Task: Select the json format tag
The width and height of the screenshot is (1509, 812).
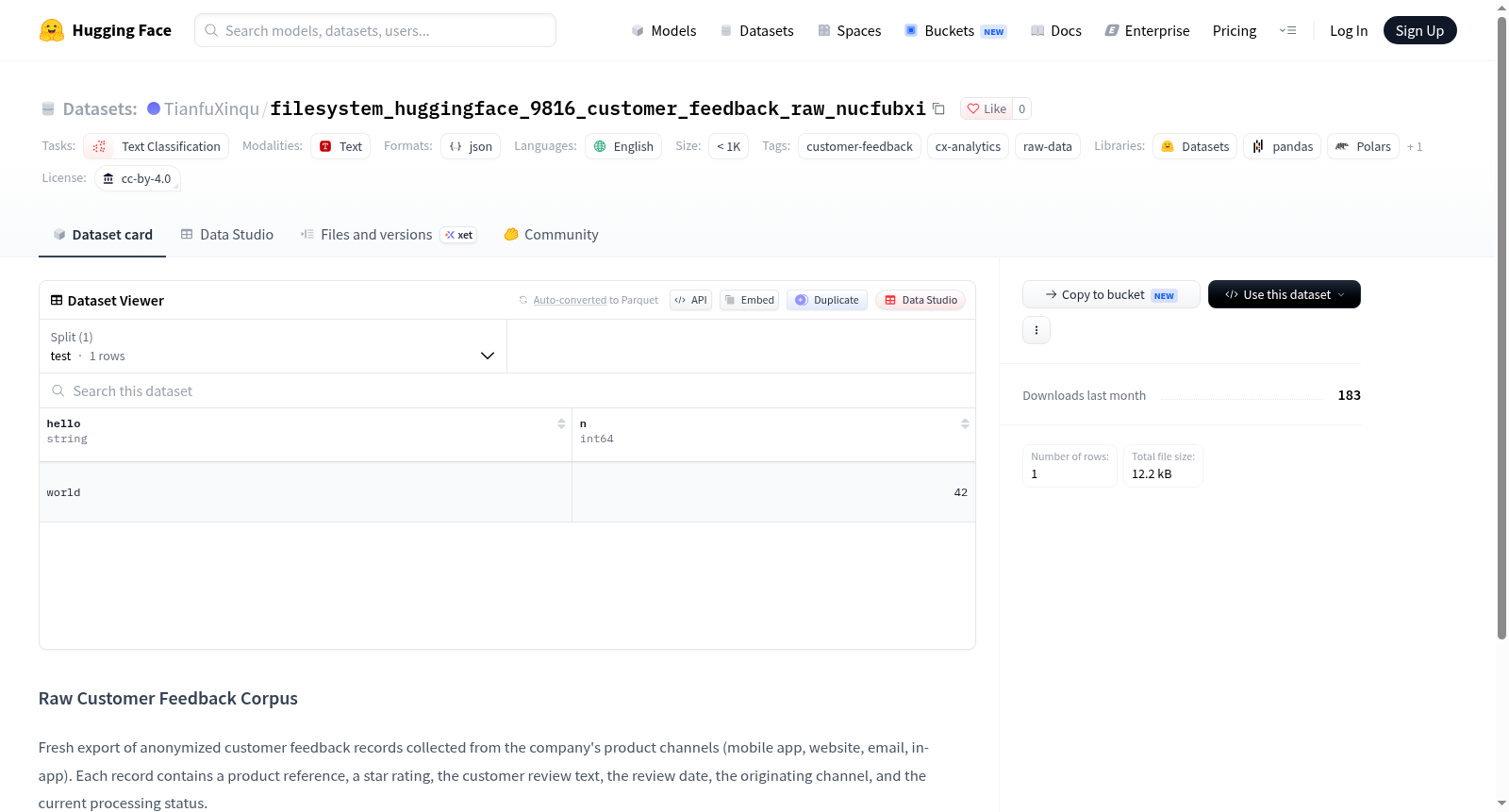Action: pos(471,146)
